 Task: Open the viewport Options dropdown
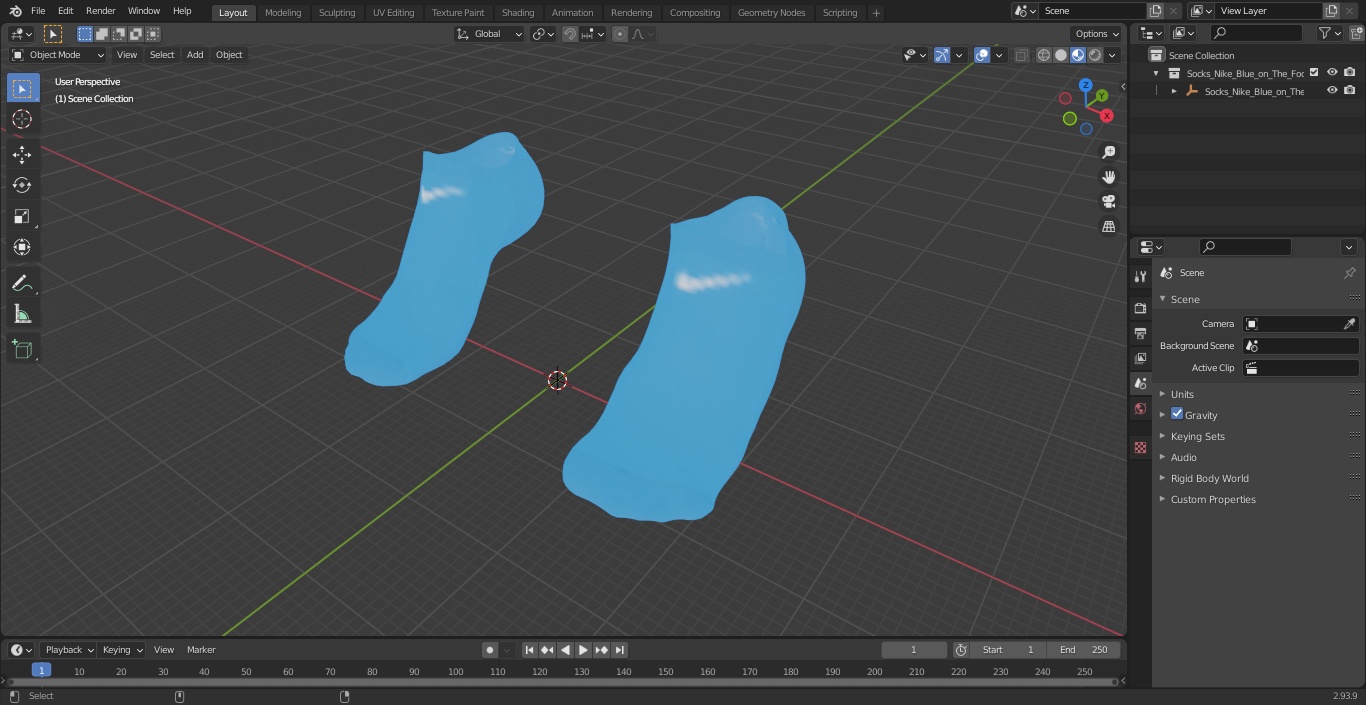(x=1097, y=34)
